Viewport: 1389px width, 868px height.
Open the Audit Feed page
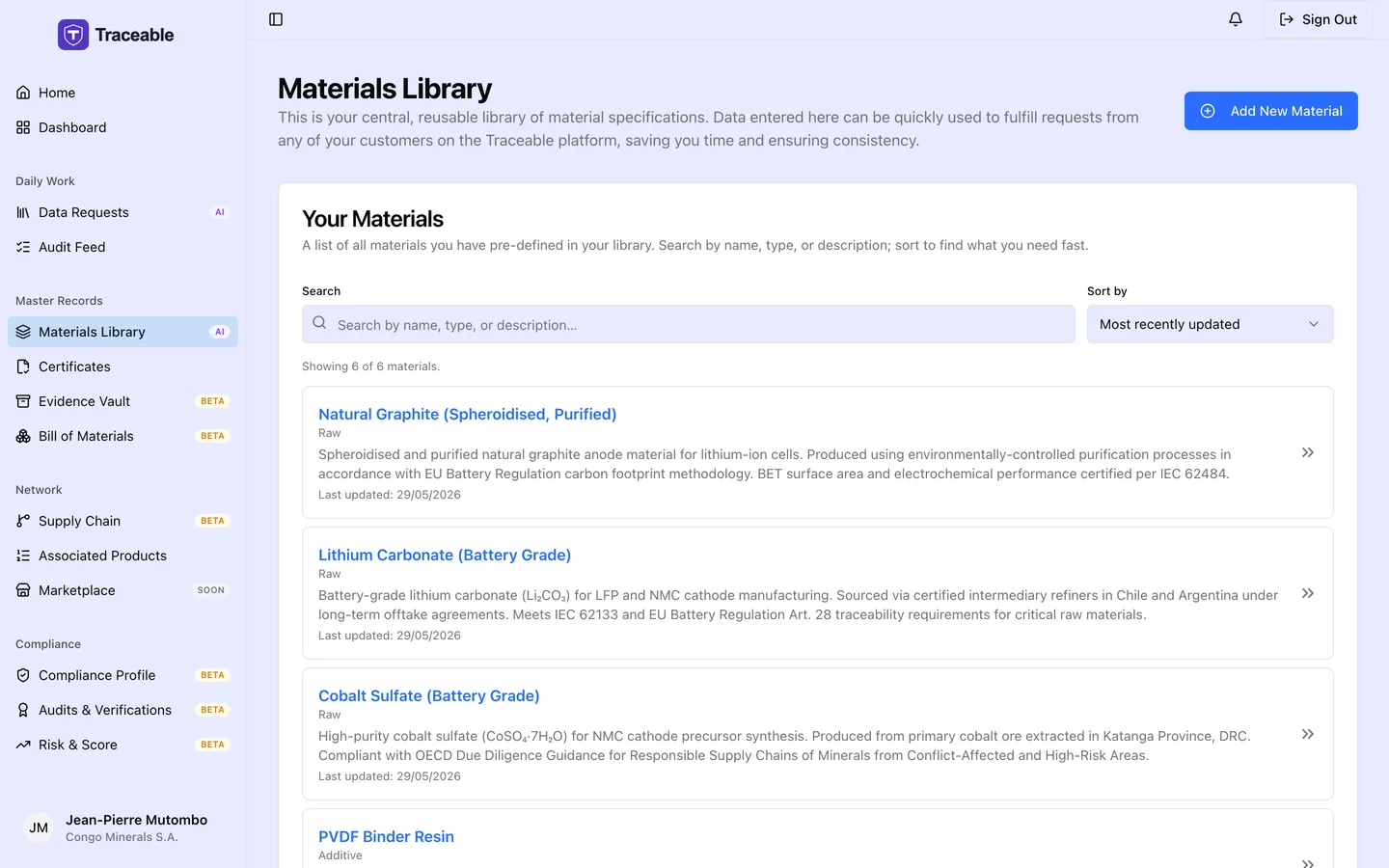123,247
